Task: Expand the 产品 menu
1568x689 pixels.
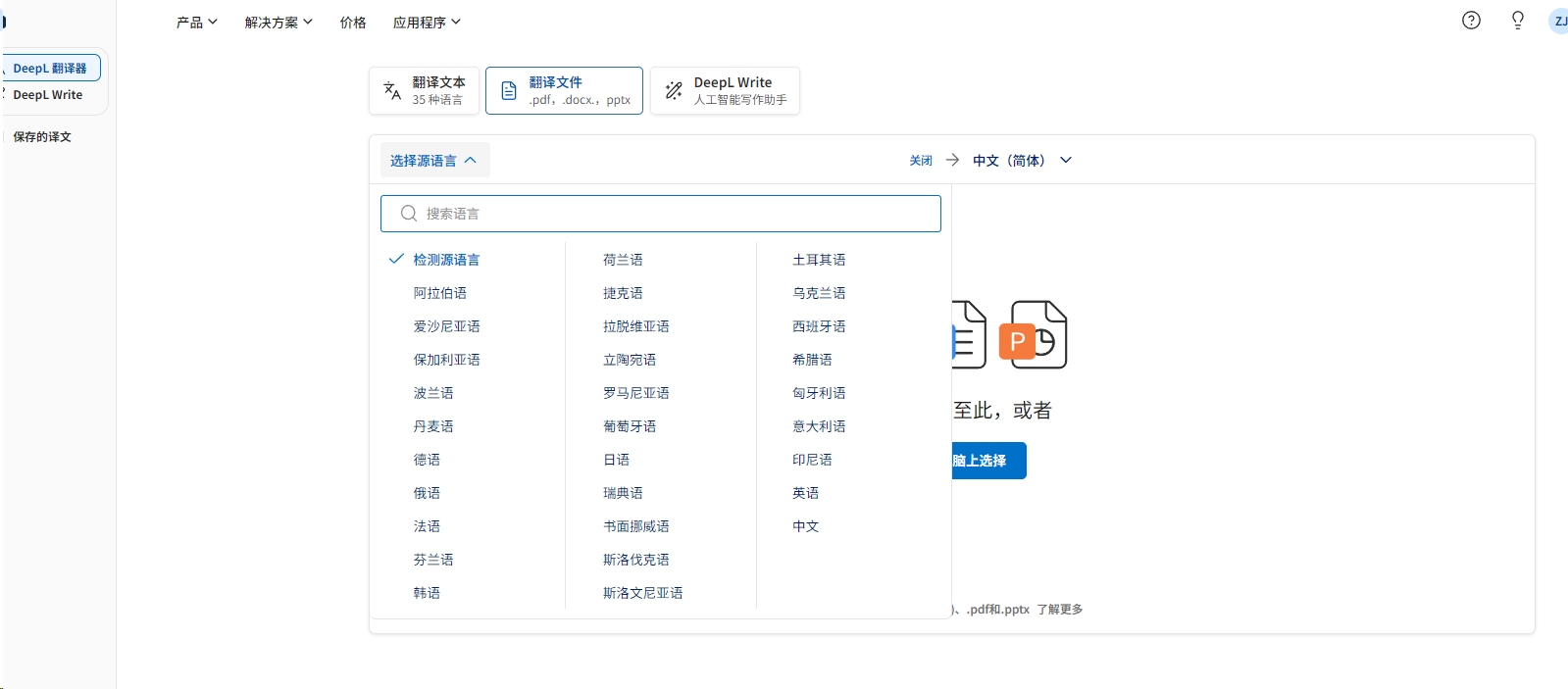Action: [x=196, y=23]
